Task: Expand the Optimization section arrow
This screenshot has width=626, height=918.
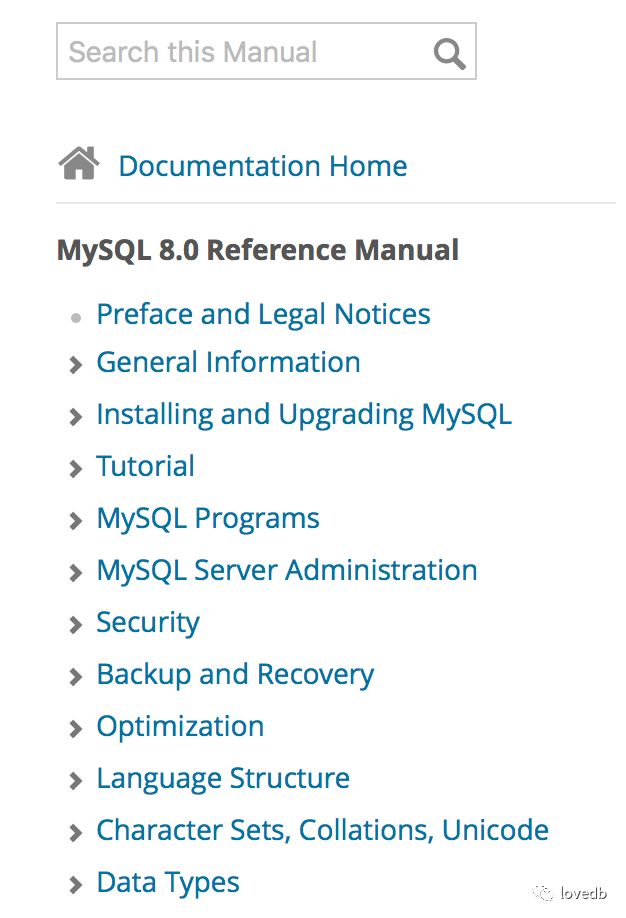Action: point(76,729)
